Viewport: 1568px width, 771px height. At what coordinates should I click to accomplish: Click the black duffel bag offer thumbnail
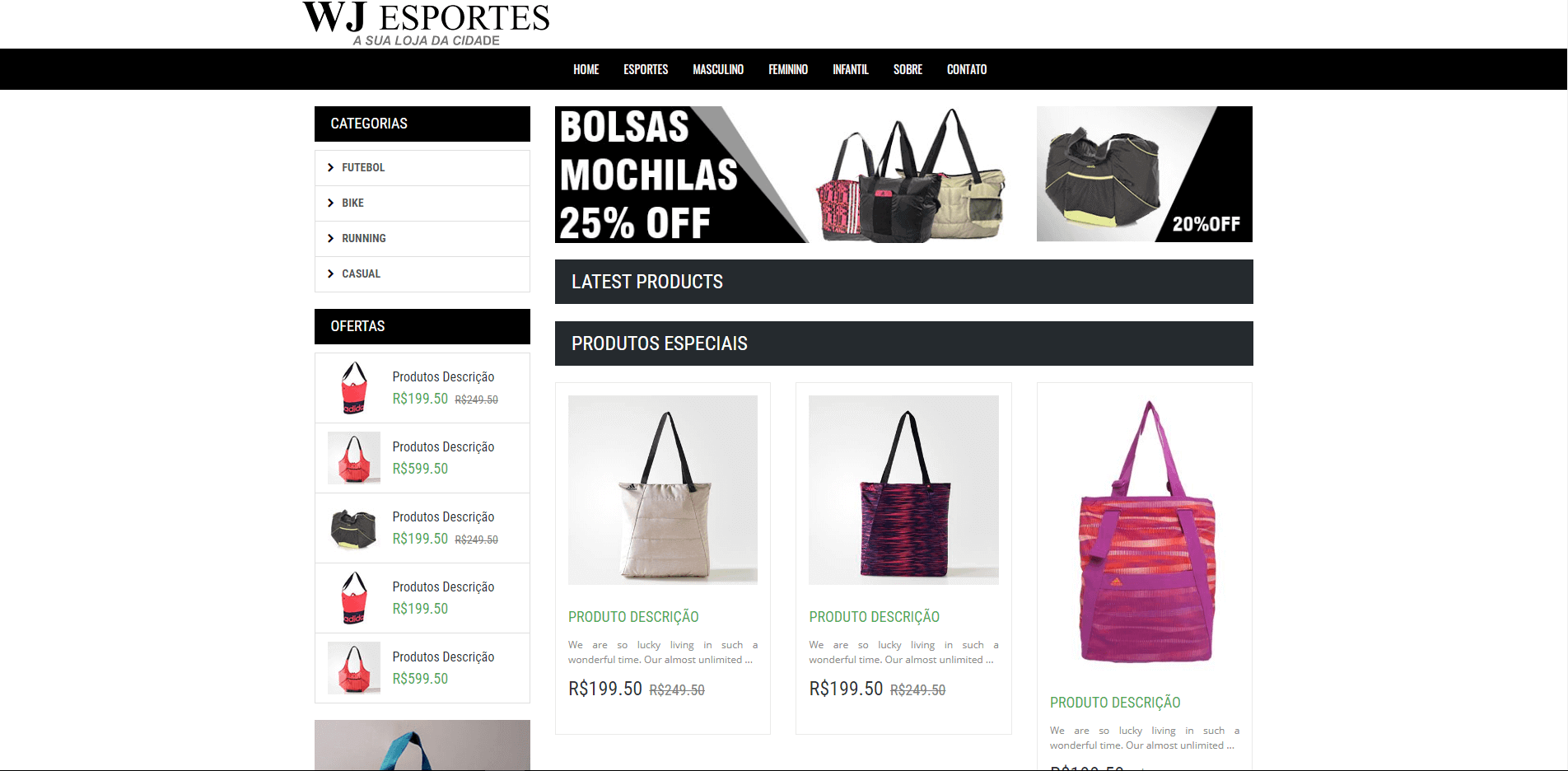(x=354, y=528)
